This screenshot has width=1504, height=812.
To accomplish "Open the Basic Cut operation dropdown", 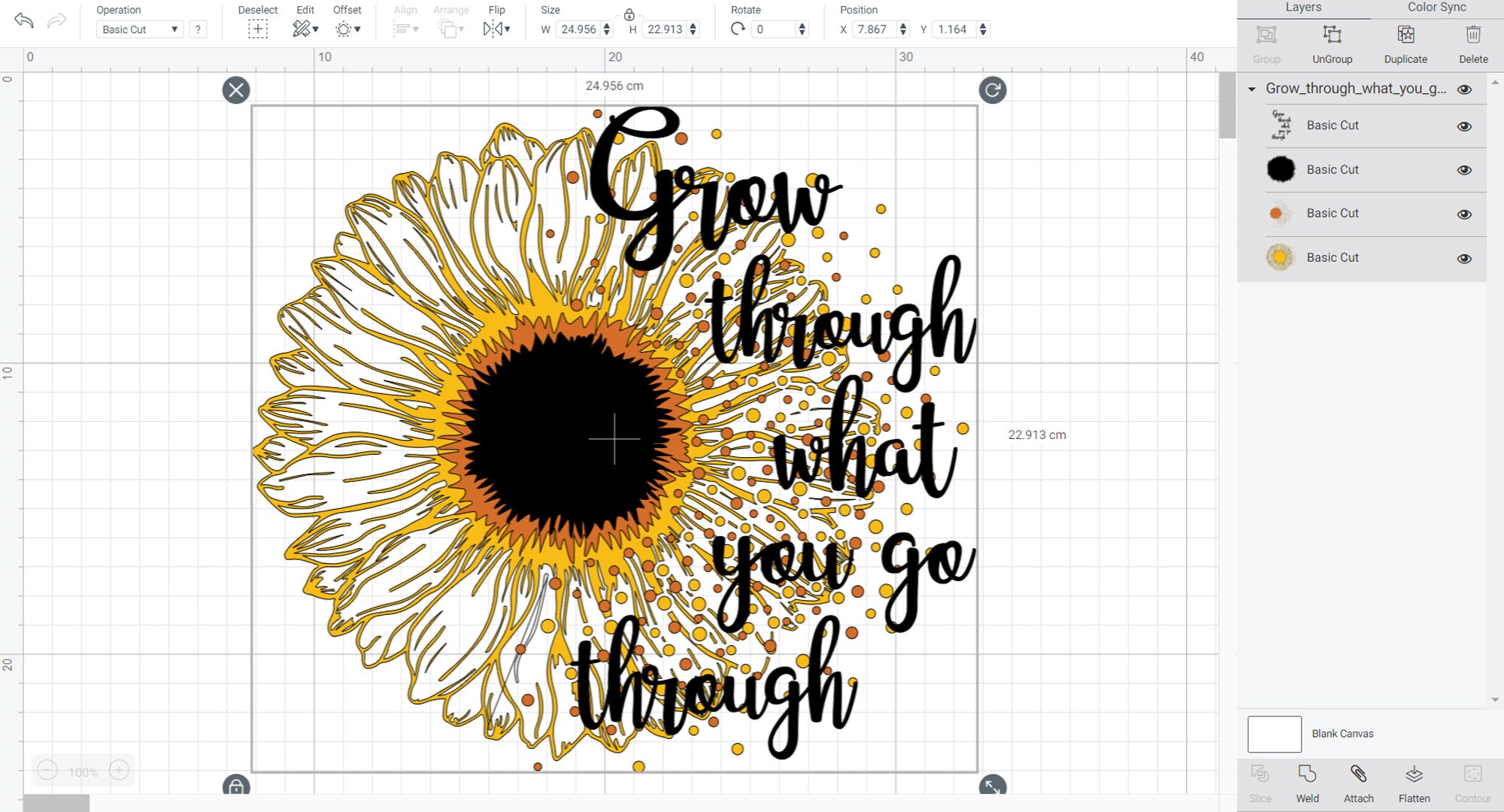I will pos(139,29).
